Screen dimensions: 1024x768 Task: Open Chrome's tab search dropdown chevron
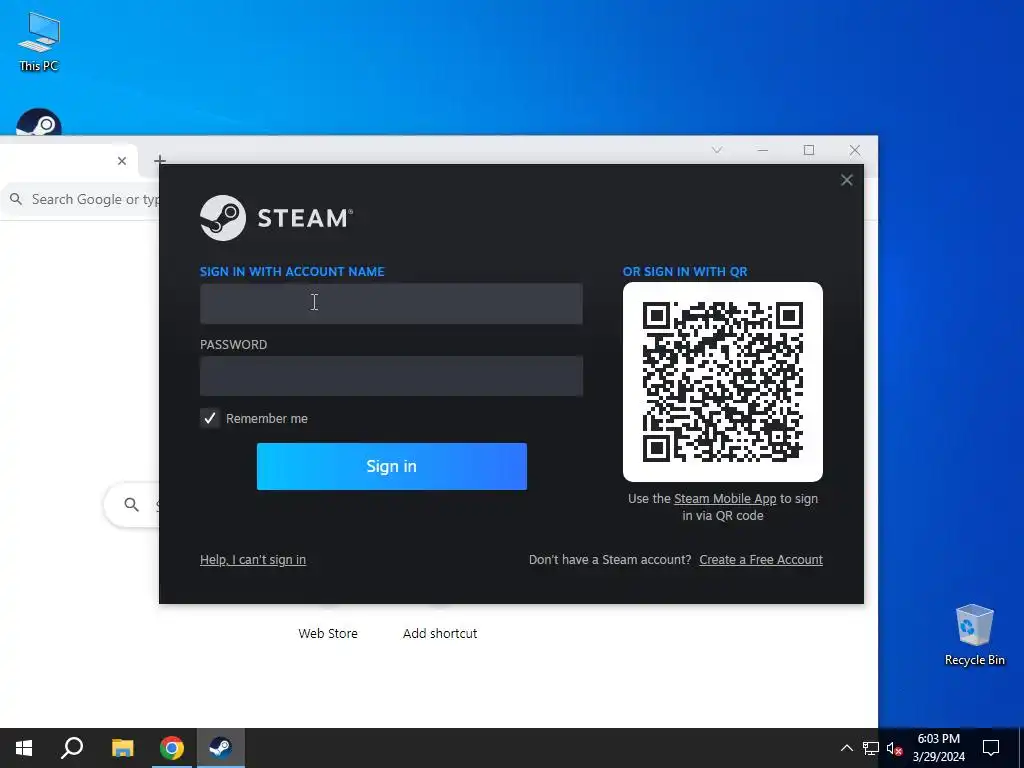point(717,150)
